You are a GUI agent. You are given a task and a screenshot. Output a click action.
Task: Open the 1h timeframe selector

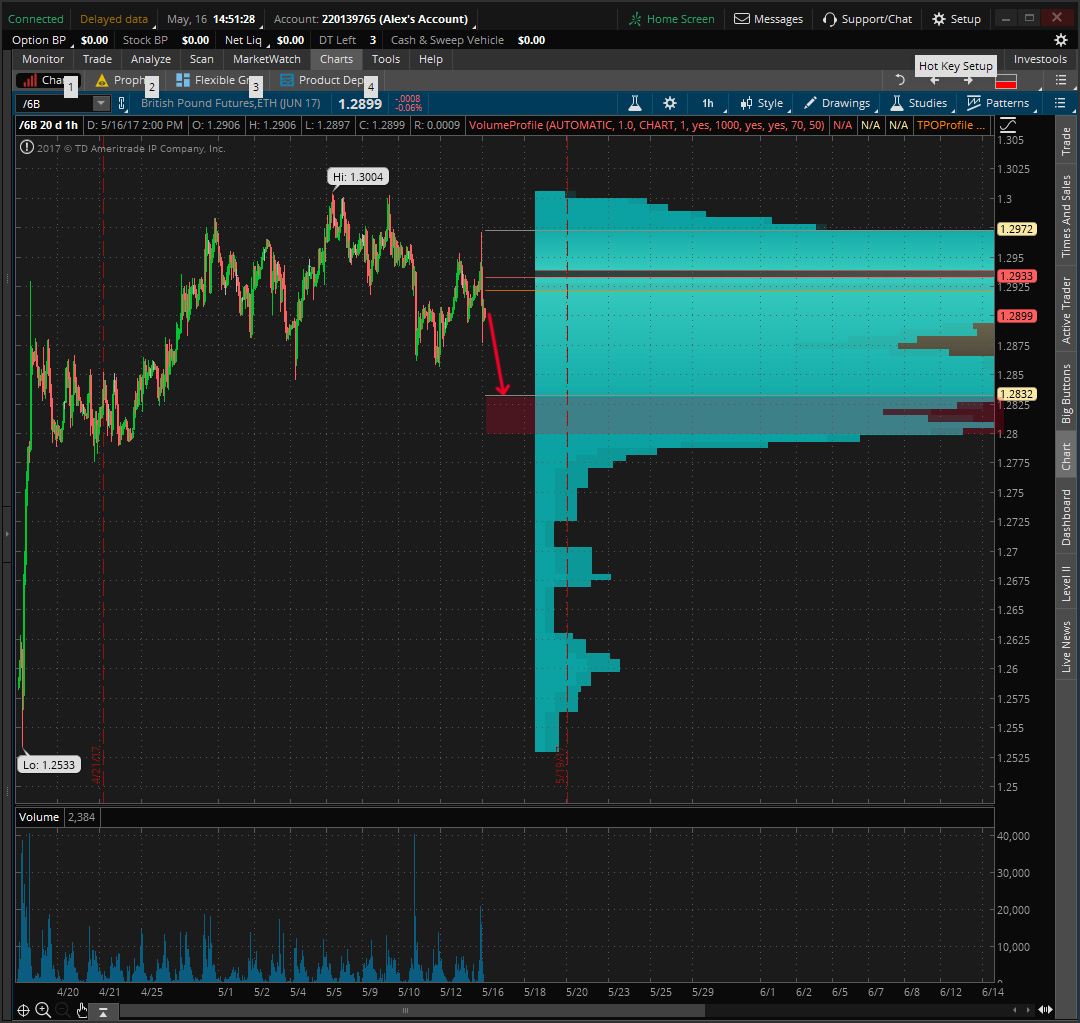point(709,103)
